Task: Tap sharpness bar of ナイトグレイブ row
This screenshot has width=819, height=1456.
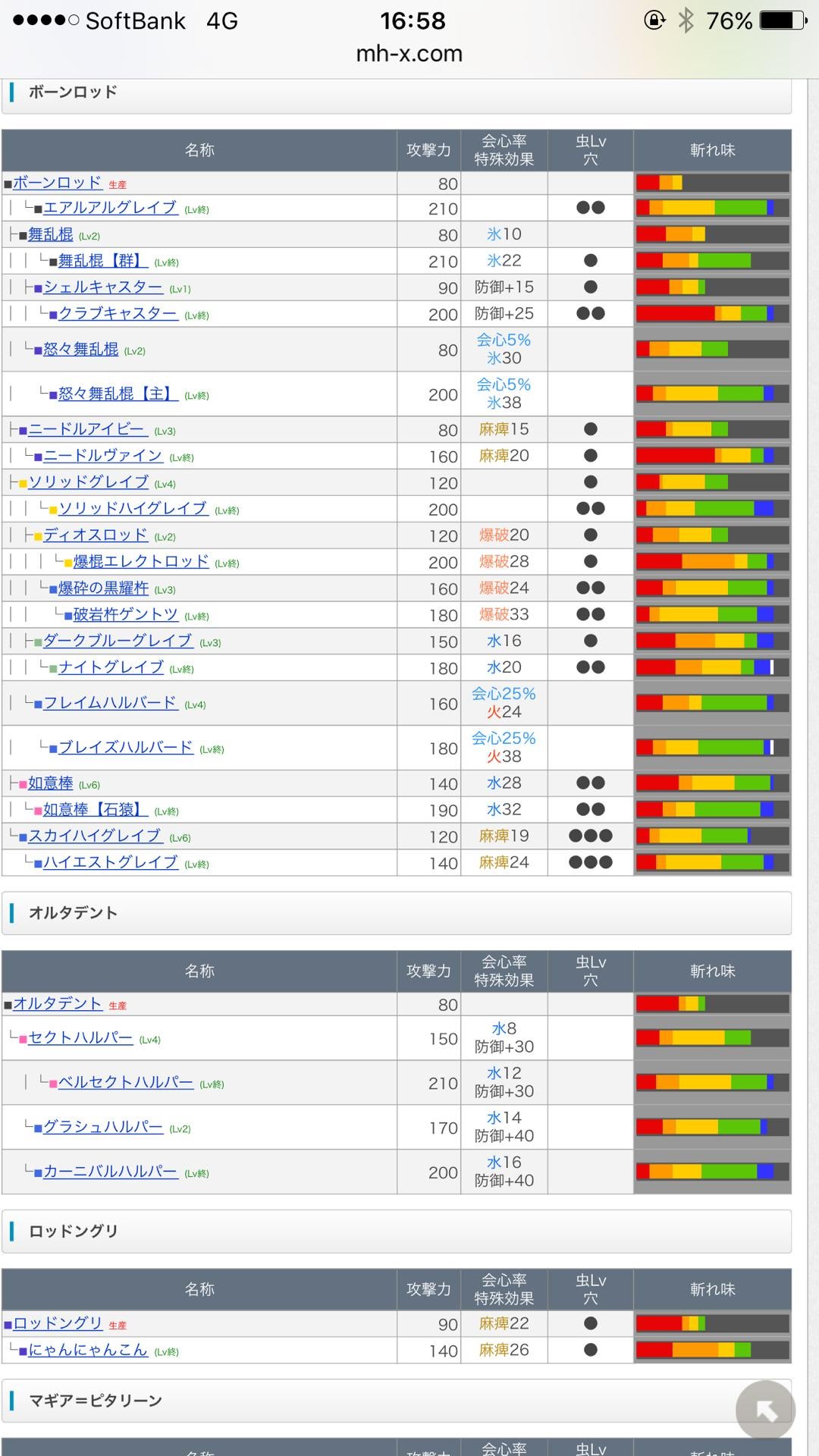Action: click(x=712, y=667)
